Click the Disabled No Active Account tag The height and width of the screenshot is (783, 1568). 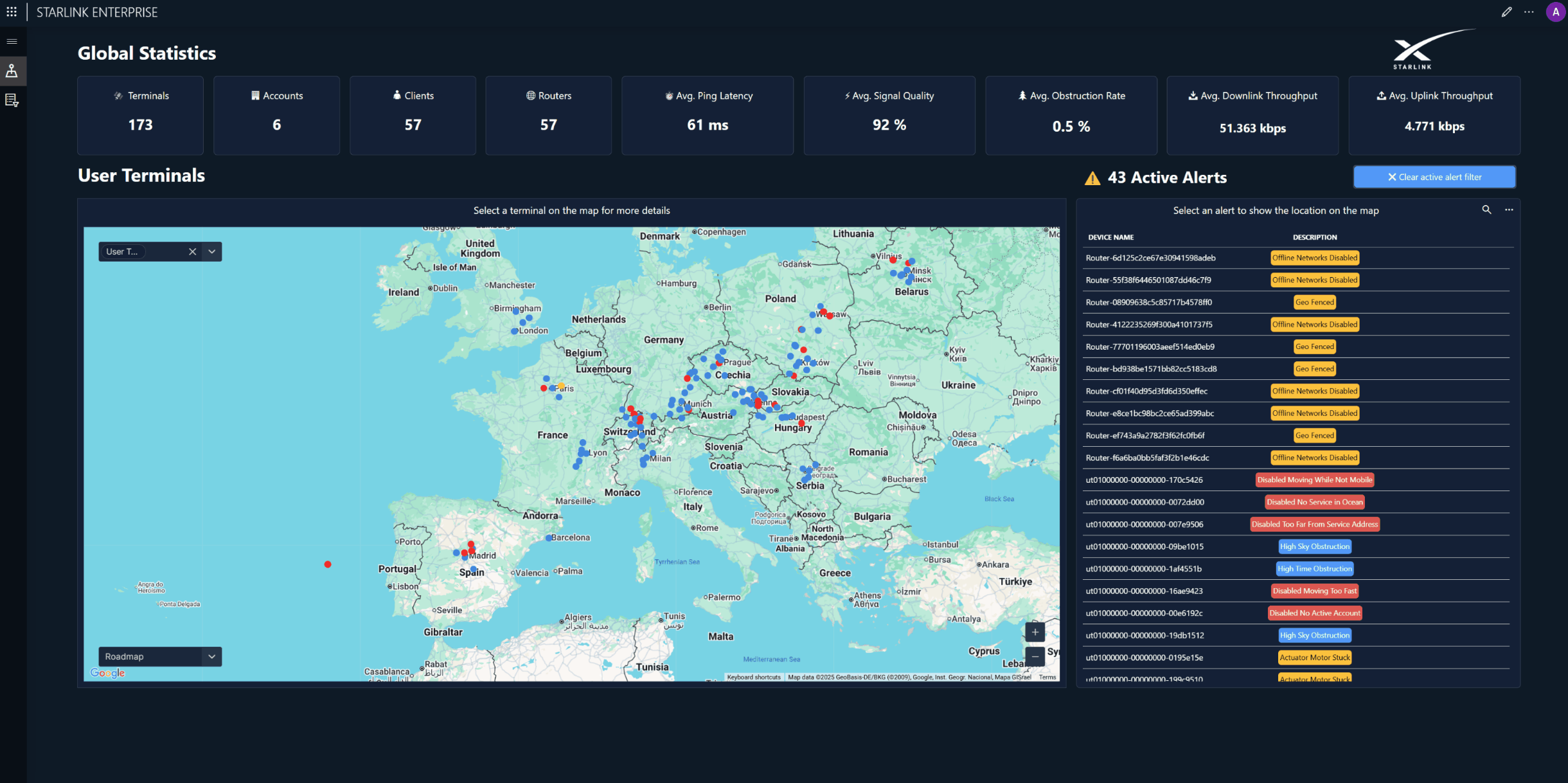click(1315, 613)
